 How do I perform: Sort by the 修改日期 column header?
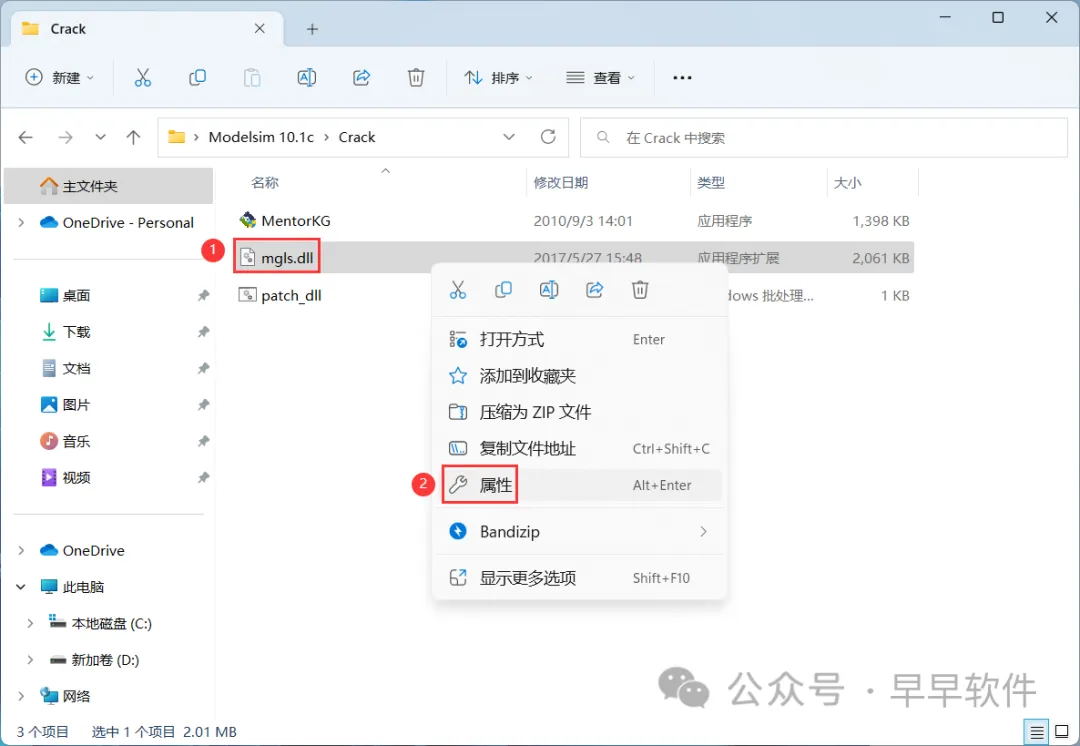coord(561,183)
